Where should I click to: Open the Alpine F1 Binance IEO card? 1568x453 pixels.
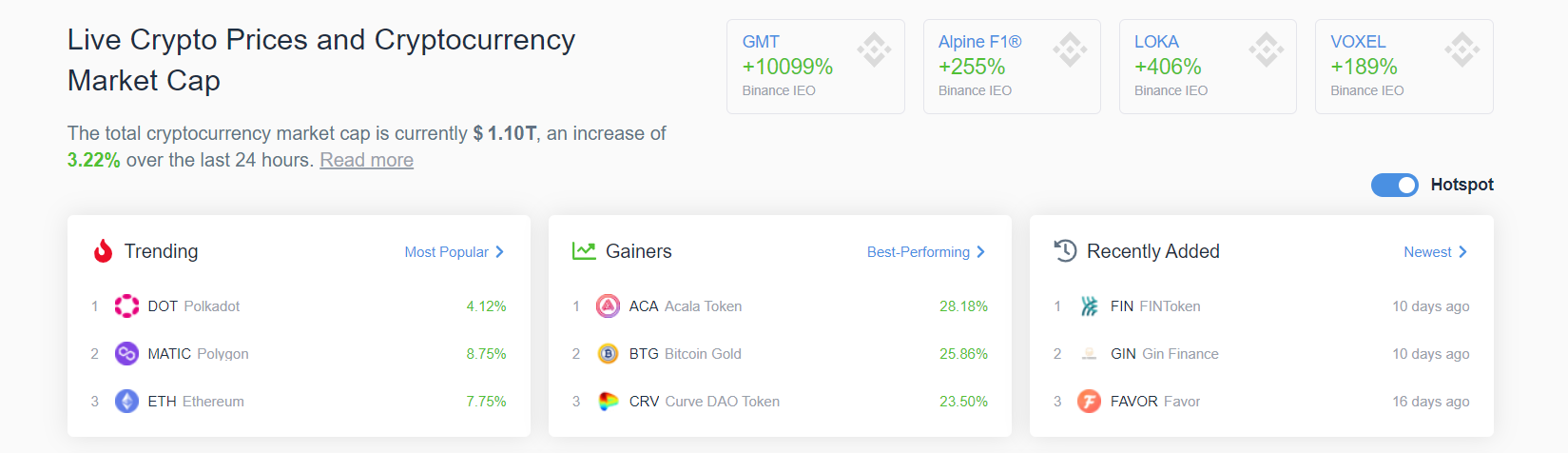(1012, 67)
